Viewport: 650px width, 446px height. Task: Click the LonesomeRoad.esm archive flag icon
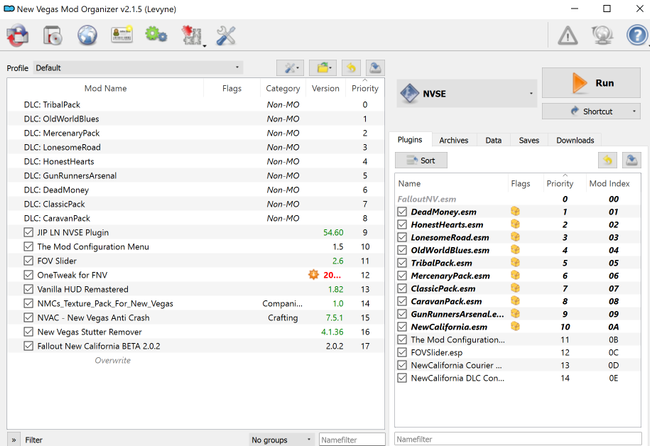click(x=515, y=237)
